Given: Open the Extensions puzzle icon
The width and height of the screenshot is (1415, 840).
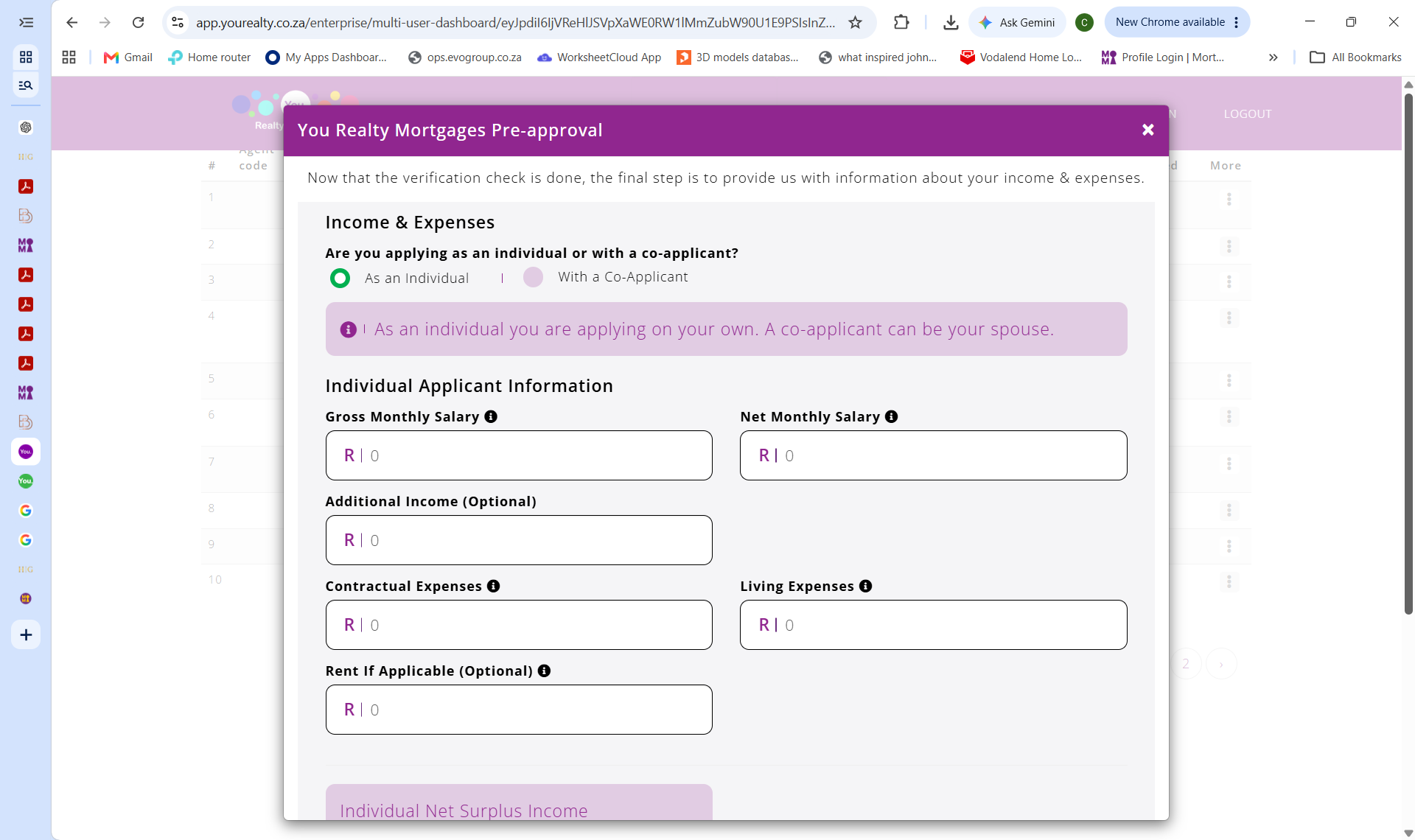Looking at the screenshot, I should pos(901,23).
